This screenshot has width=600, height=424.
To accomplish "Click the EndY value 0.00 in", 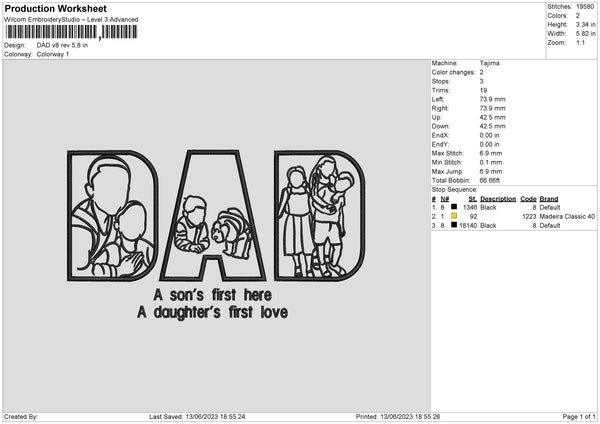I will pyautogui.click(x=489, y=144).
